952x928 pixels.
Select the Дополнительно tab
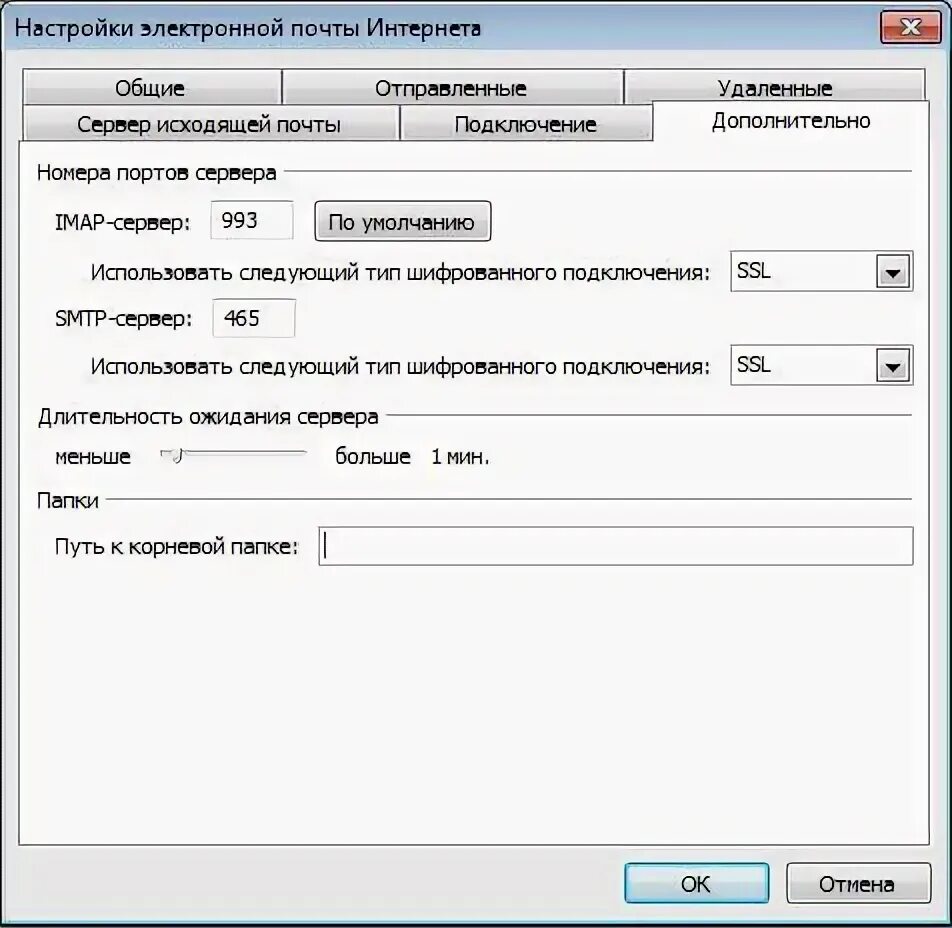click(x=790, y=121)
